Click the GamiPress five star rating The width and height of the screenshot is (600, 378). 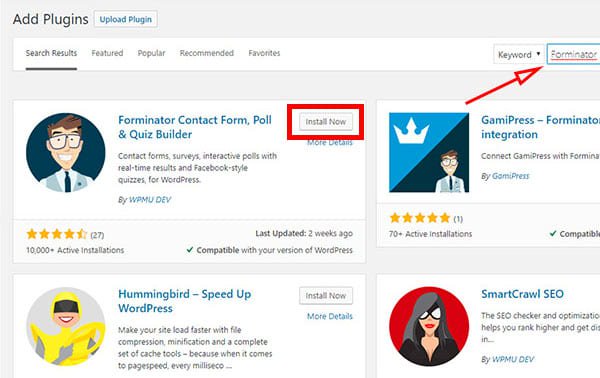coord(420,218)
